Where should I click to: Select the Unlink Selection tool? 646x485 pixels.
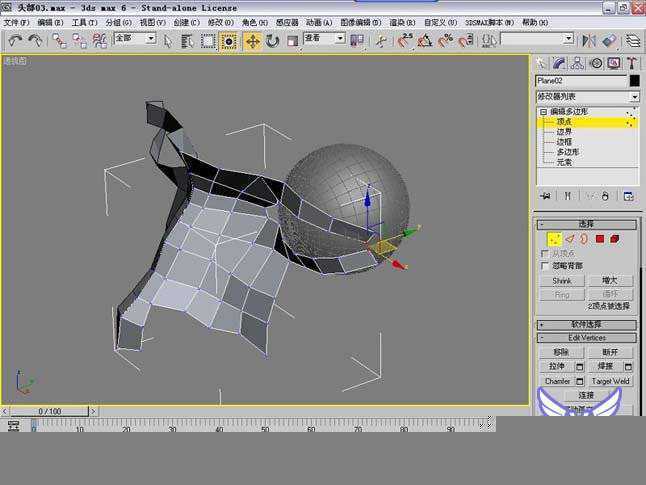80,40
